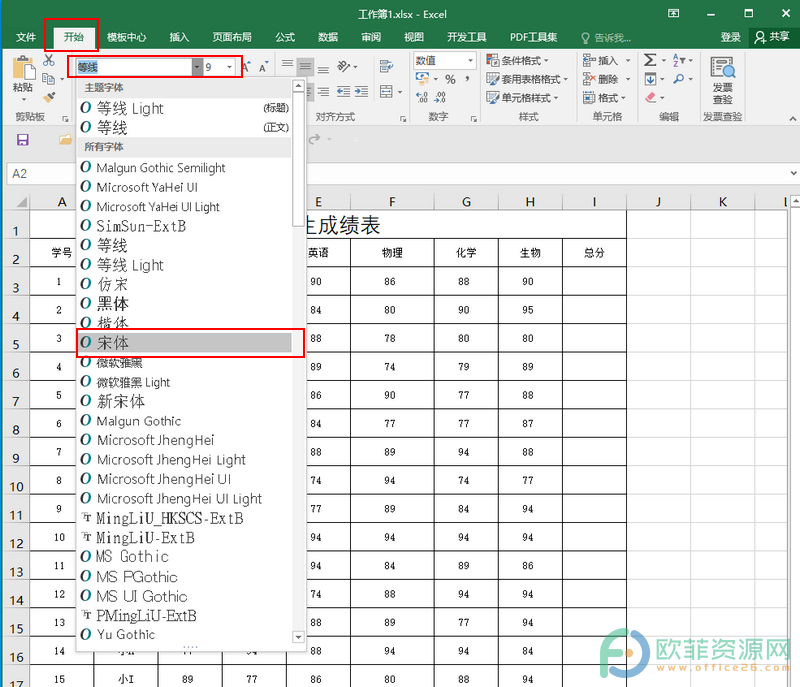Select column G header

click(x=466, y=202)
